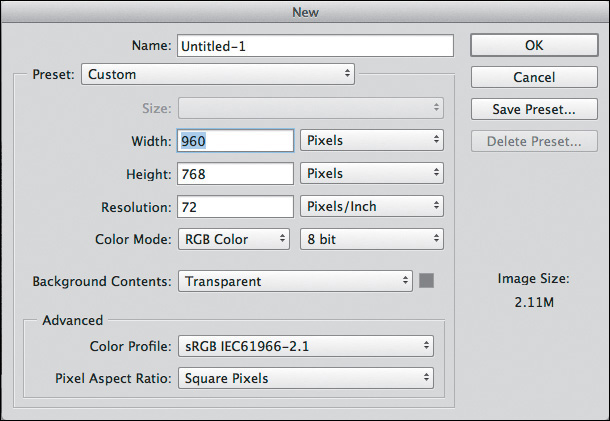Viewport: 610px width, 421px height.
Task: Open the Color Profile dropdown
Action: coord(305,346)
